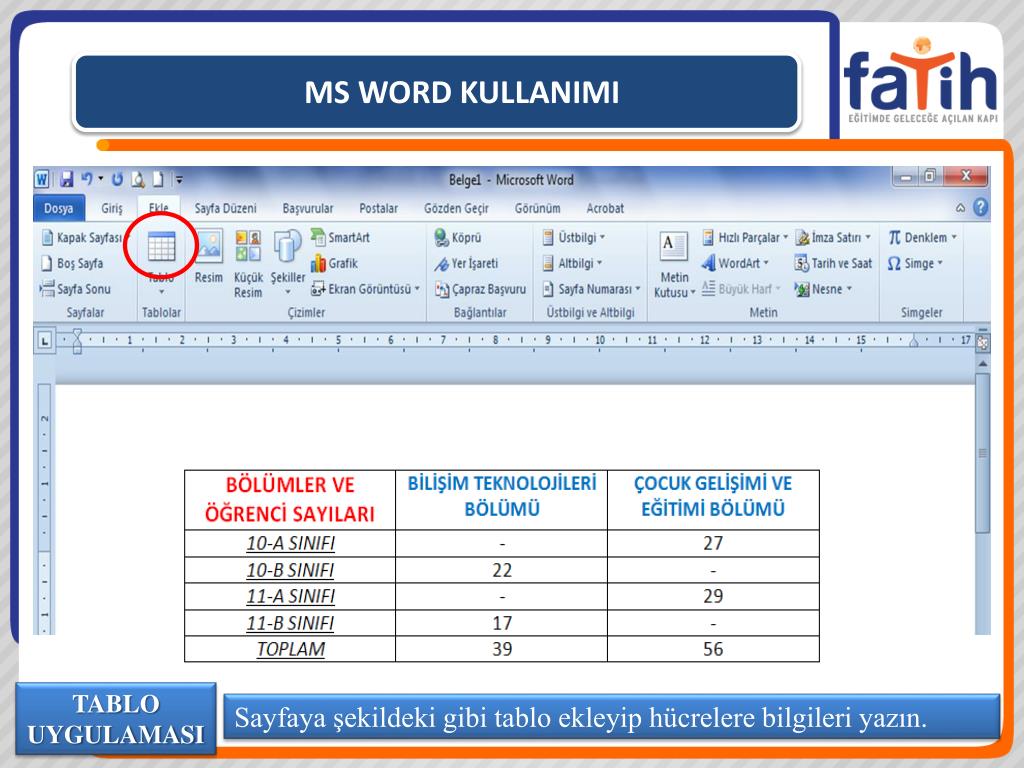Insert a Grafik chart
Screen dimensions: 1024x768
click(x=334, y=263)
